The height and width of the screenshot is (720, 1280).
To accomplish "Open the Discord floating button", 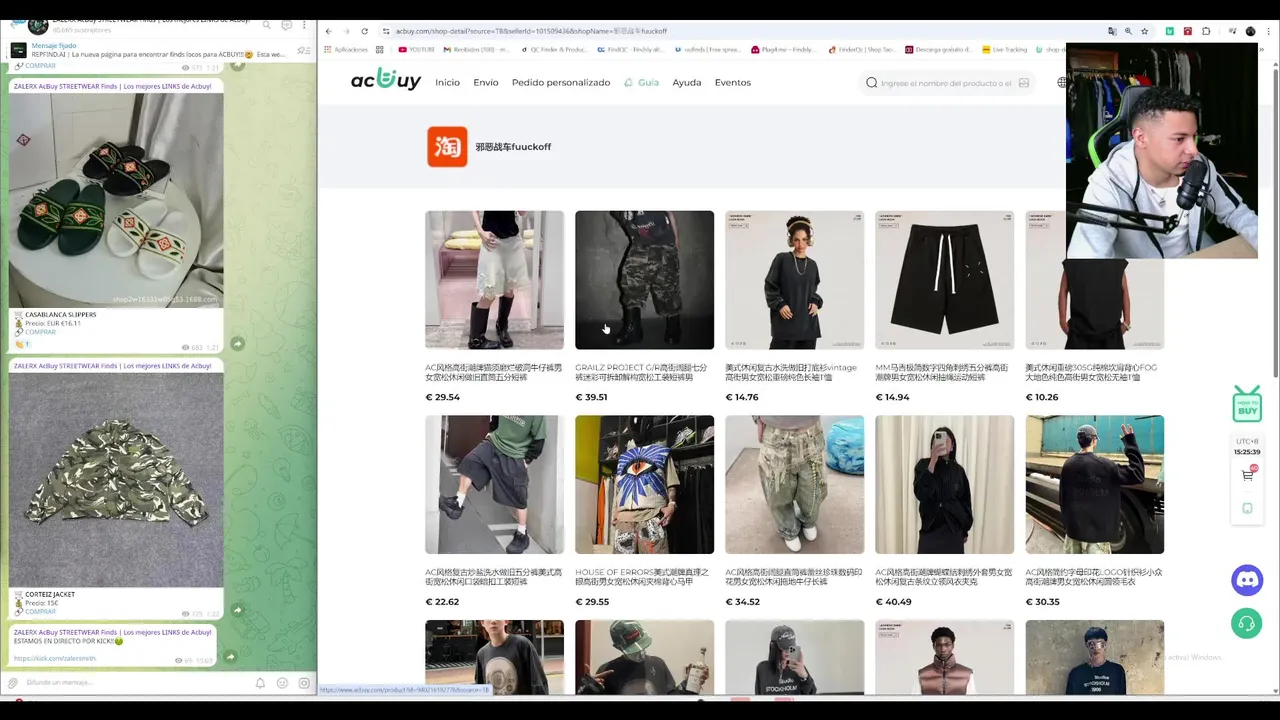I will coord(1247,580).
